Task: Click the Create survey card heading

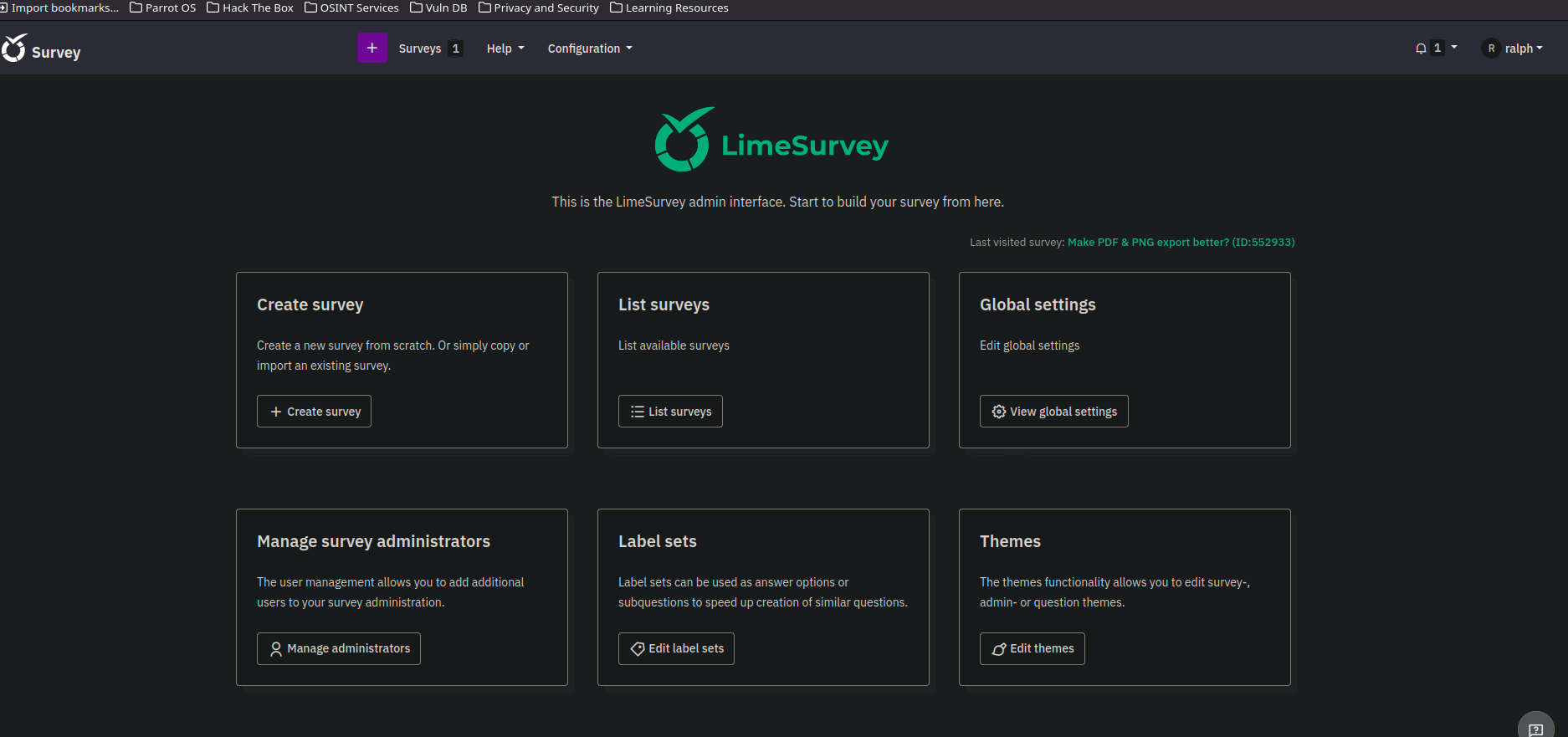Action: (x=310, y=305)
